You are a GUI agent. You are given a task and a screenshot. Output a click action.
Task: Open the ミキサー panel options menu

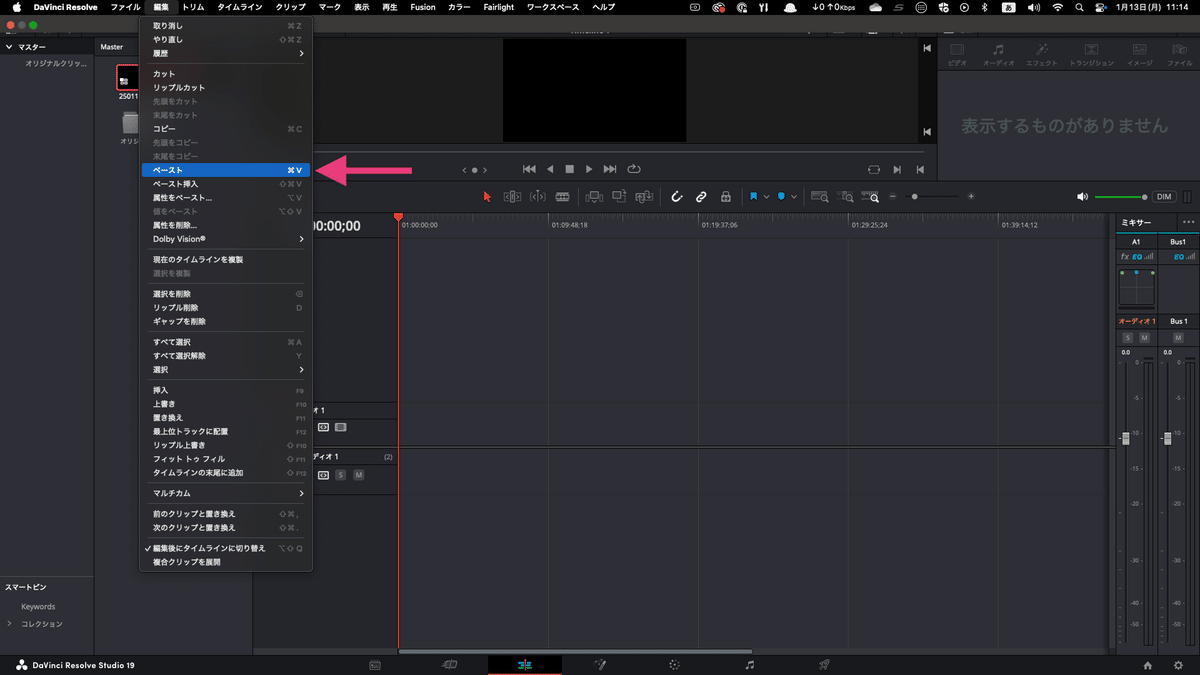[1188, 222]
